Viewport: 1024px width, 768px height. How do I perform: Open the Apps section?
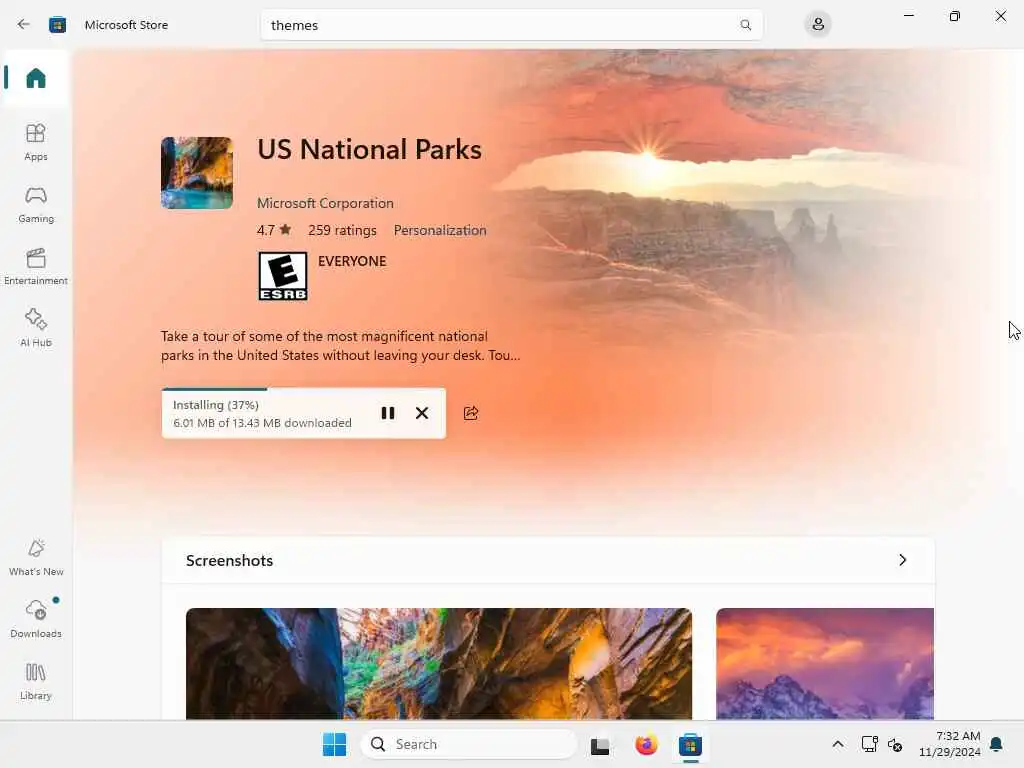point(36,142)
